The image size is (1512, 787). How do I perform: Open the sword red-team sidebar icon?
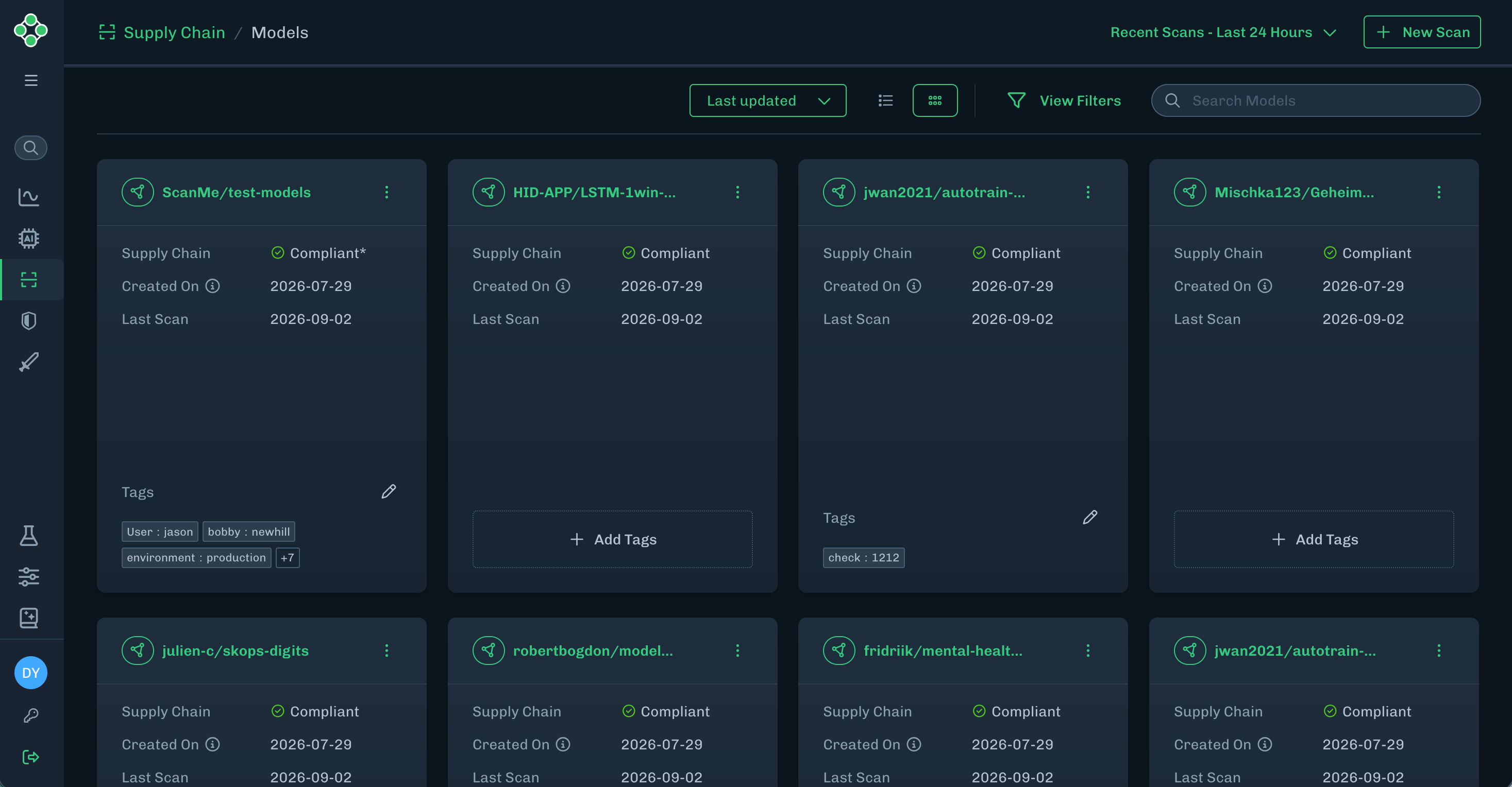coord(29,363)
